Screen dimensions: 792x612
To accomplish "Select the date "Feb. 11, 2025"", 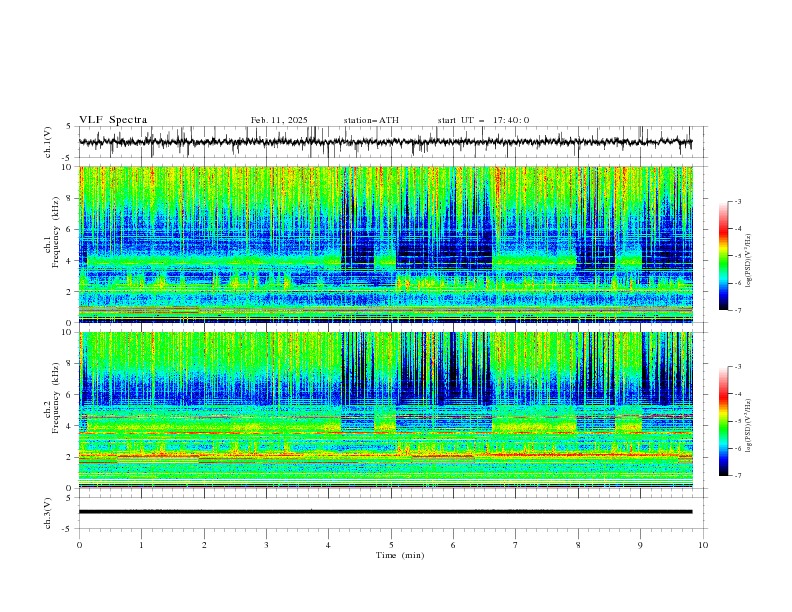I will pyautogui.click(x=279, y=120).
